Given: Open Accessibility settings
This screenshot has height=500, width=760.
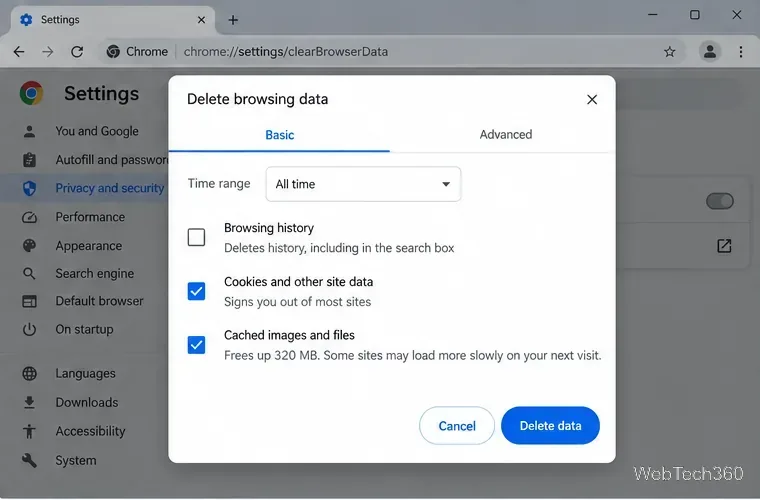Looking at the screenshot, I should (90, 431).
